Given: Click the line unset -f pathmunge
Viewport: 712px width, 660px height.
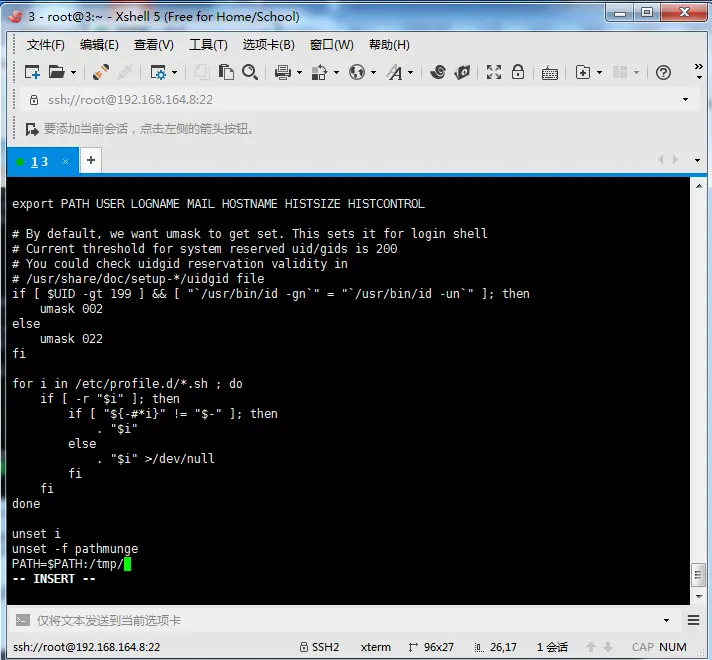Looking at the screenshot, I should pyautogui.click(x=75, y=549).
